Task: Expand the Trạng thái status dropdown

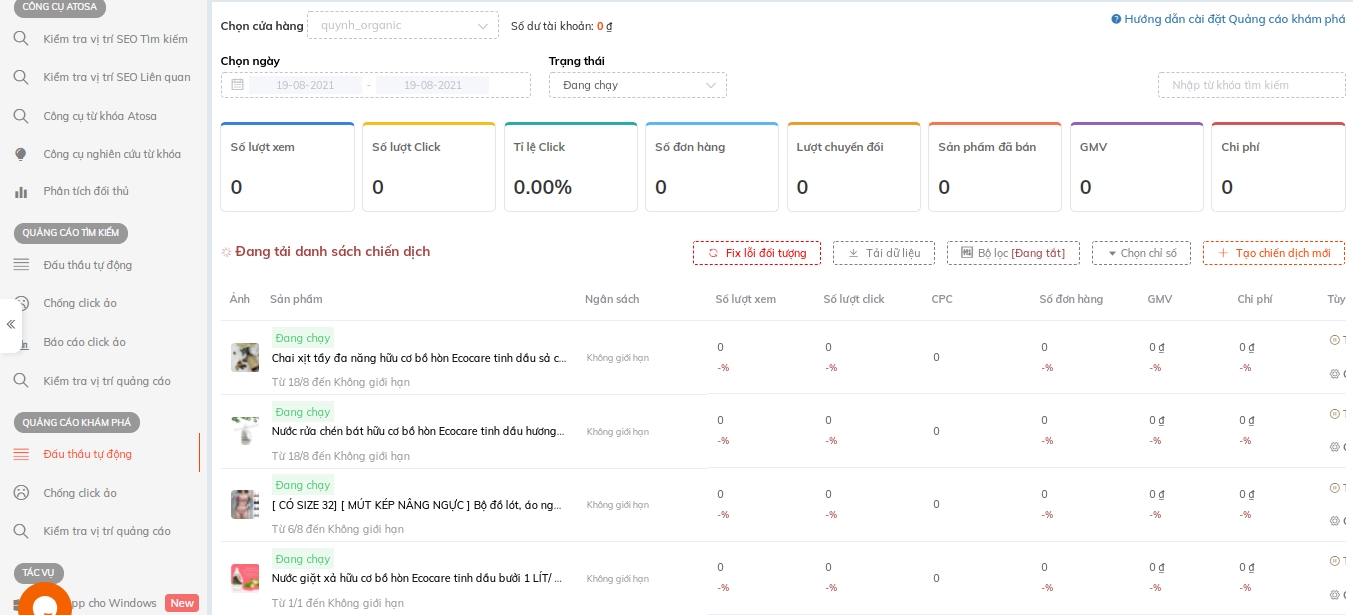Action: 637,85
